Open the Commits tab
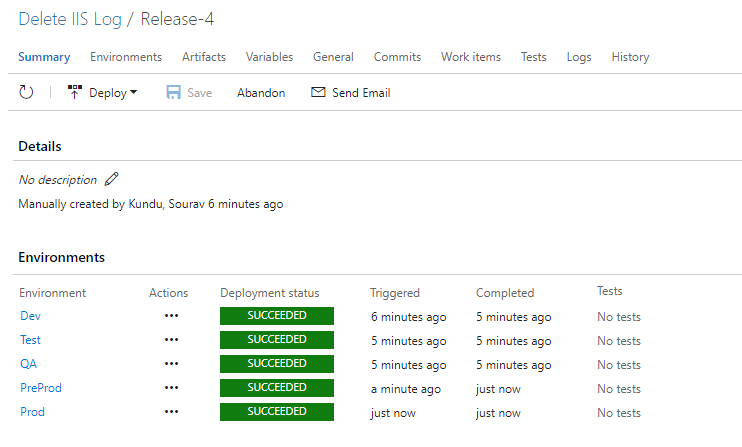Viewport: 742px width, 447px height. 397,57
